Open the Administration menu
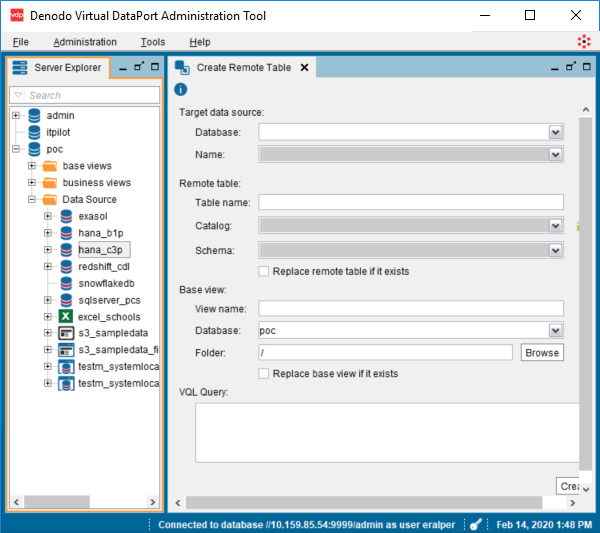This screenshot has width=600, height=533. 85,42
